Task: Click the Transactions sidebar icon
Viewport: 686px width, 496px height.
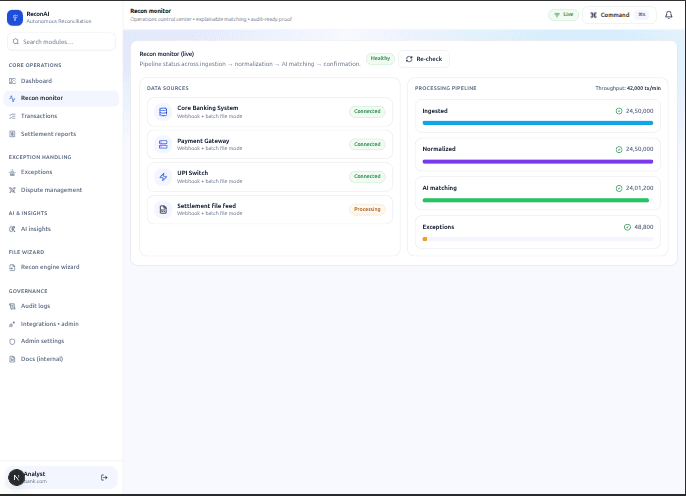Action: coord(12,116)
